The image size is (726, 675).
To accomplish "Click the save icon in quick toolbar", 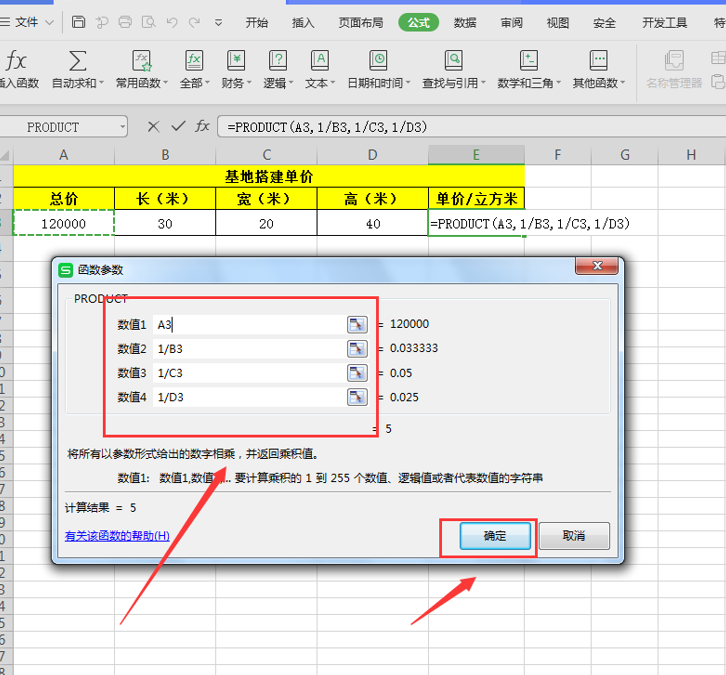I will click(x=78, y=22).
